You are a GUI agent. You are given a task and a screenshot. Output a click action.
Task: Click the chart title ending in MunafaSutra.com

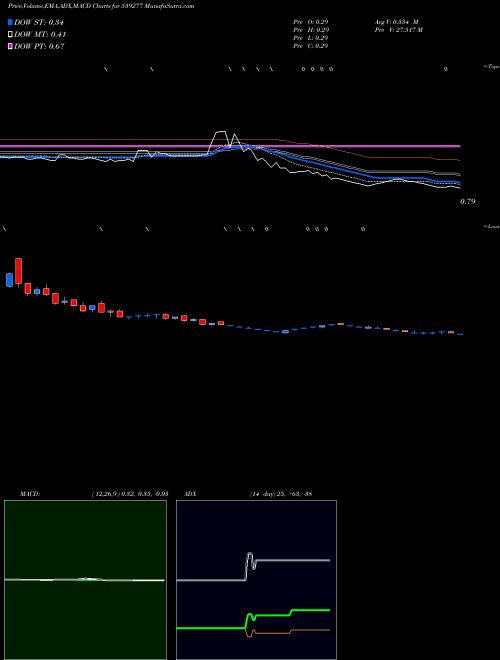(x=101, y=6)
